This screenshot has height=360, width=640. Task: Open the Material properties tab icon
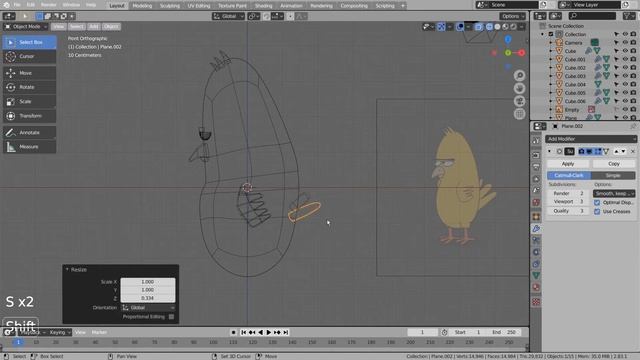tap(536, 287)
